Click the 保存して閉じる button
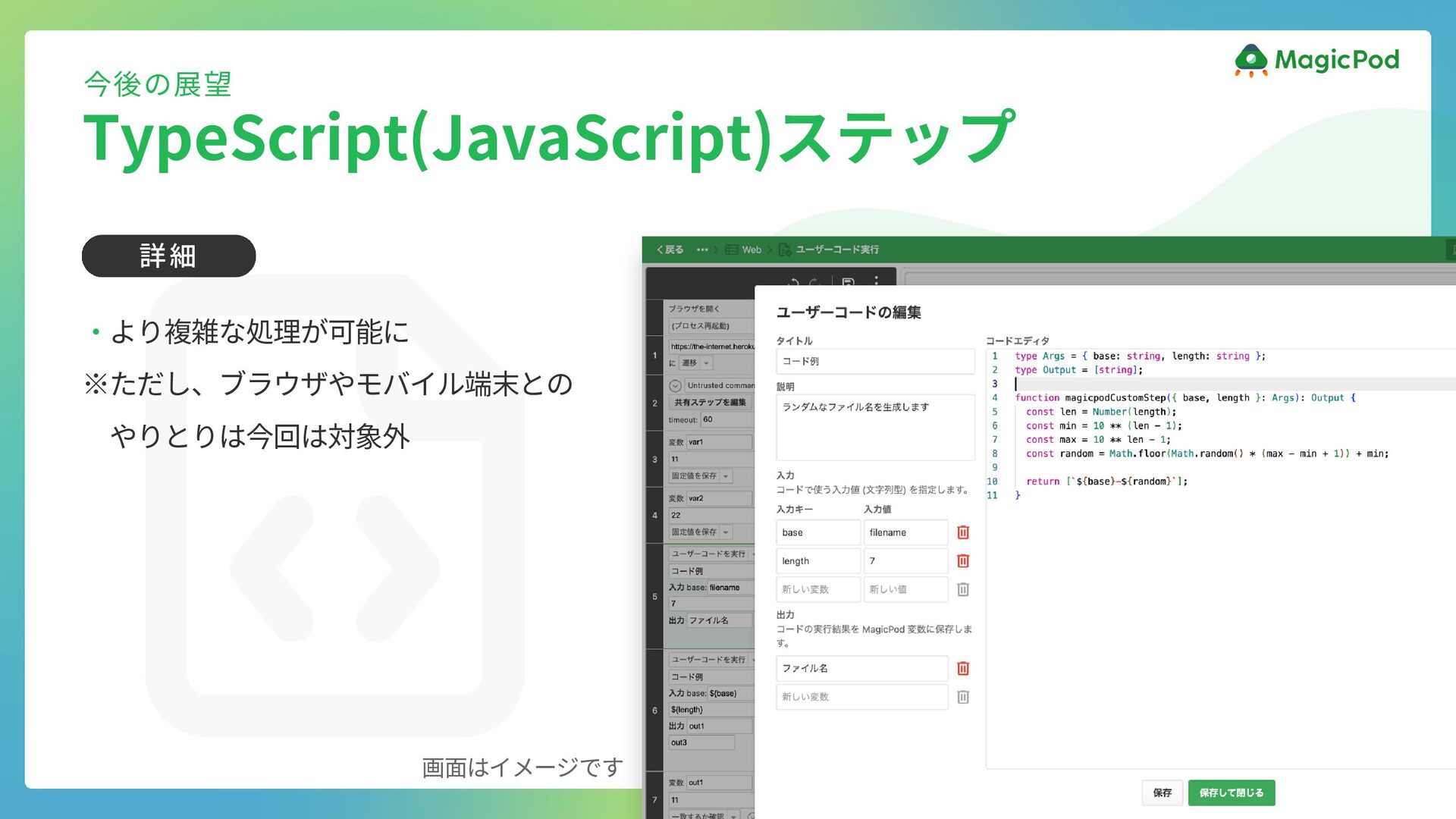The image size is (1456, 819). pyautogui.click(x=1231, y=792)
